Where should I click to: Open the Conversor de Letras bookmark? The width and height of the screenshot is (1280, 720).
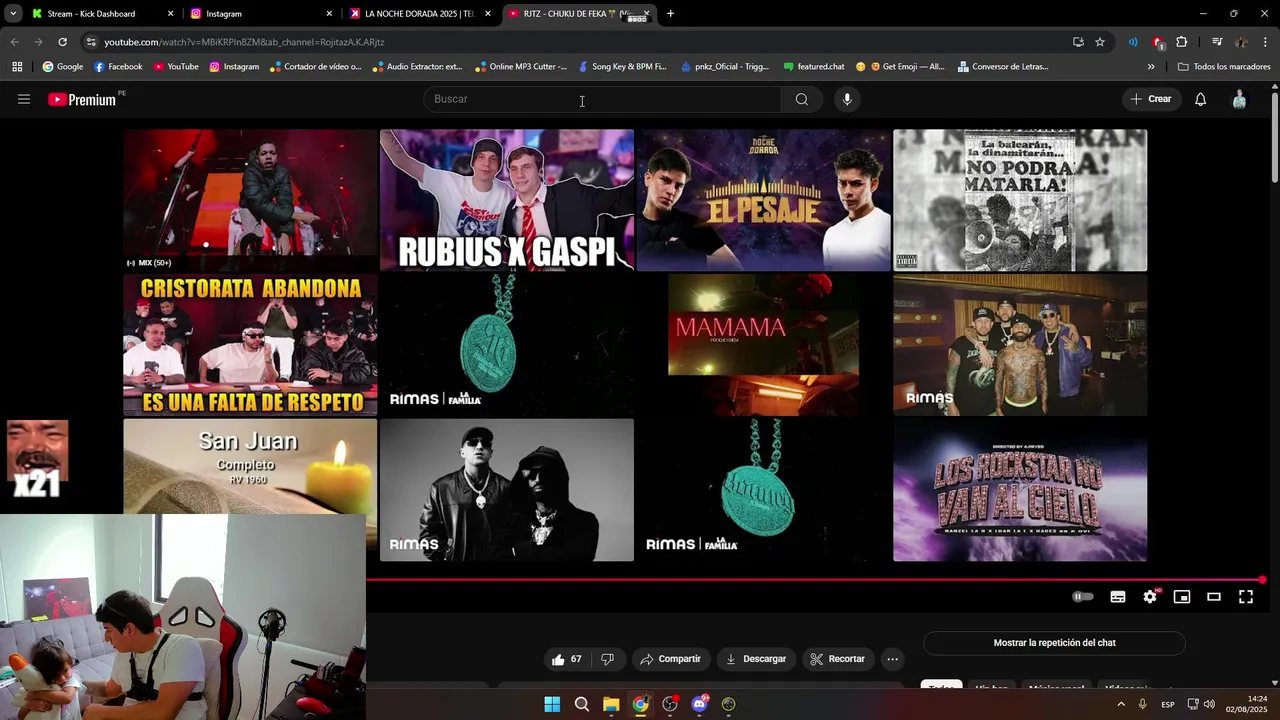(x=1003, y=67)
